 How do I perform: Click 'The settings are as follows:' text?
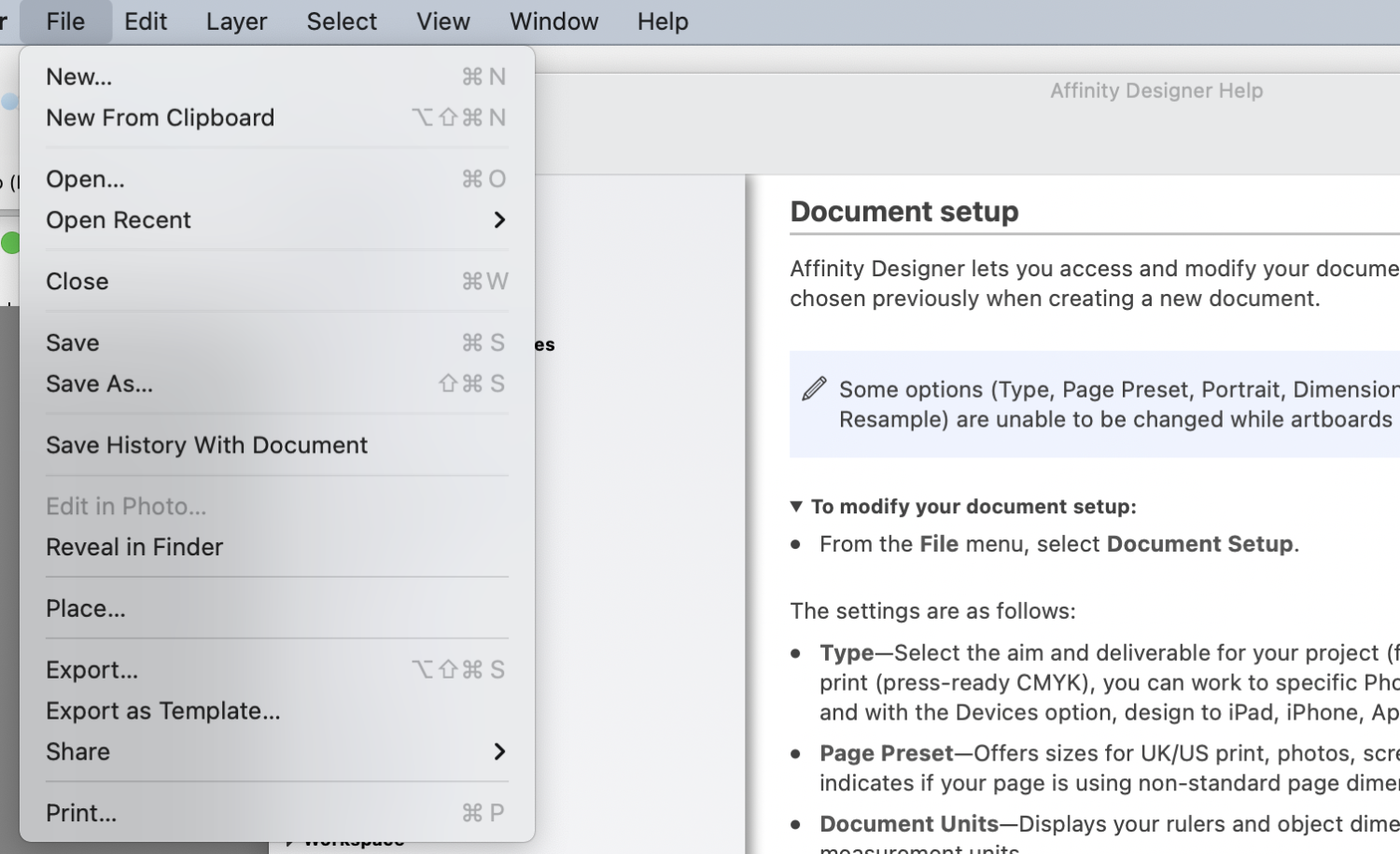(932, 611)
